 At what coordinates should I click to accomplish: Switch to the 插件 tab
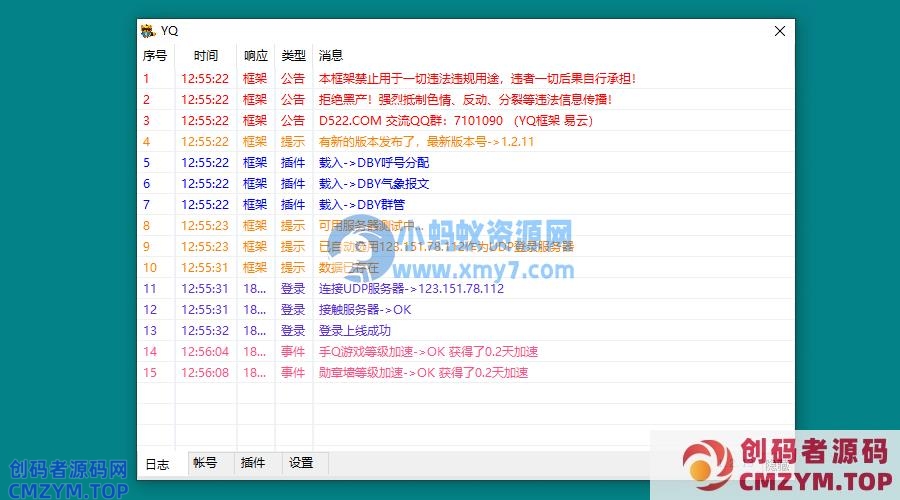click(253, 463)
